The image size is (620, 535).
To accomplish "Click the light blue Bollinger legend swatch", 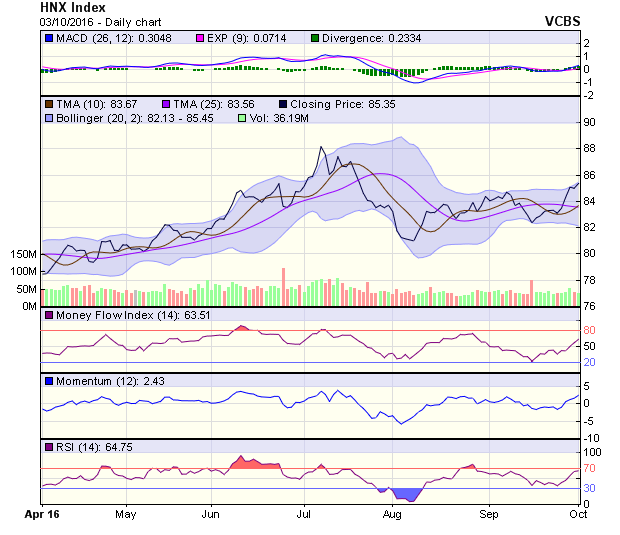I will coord(49,118).
